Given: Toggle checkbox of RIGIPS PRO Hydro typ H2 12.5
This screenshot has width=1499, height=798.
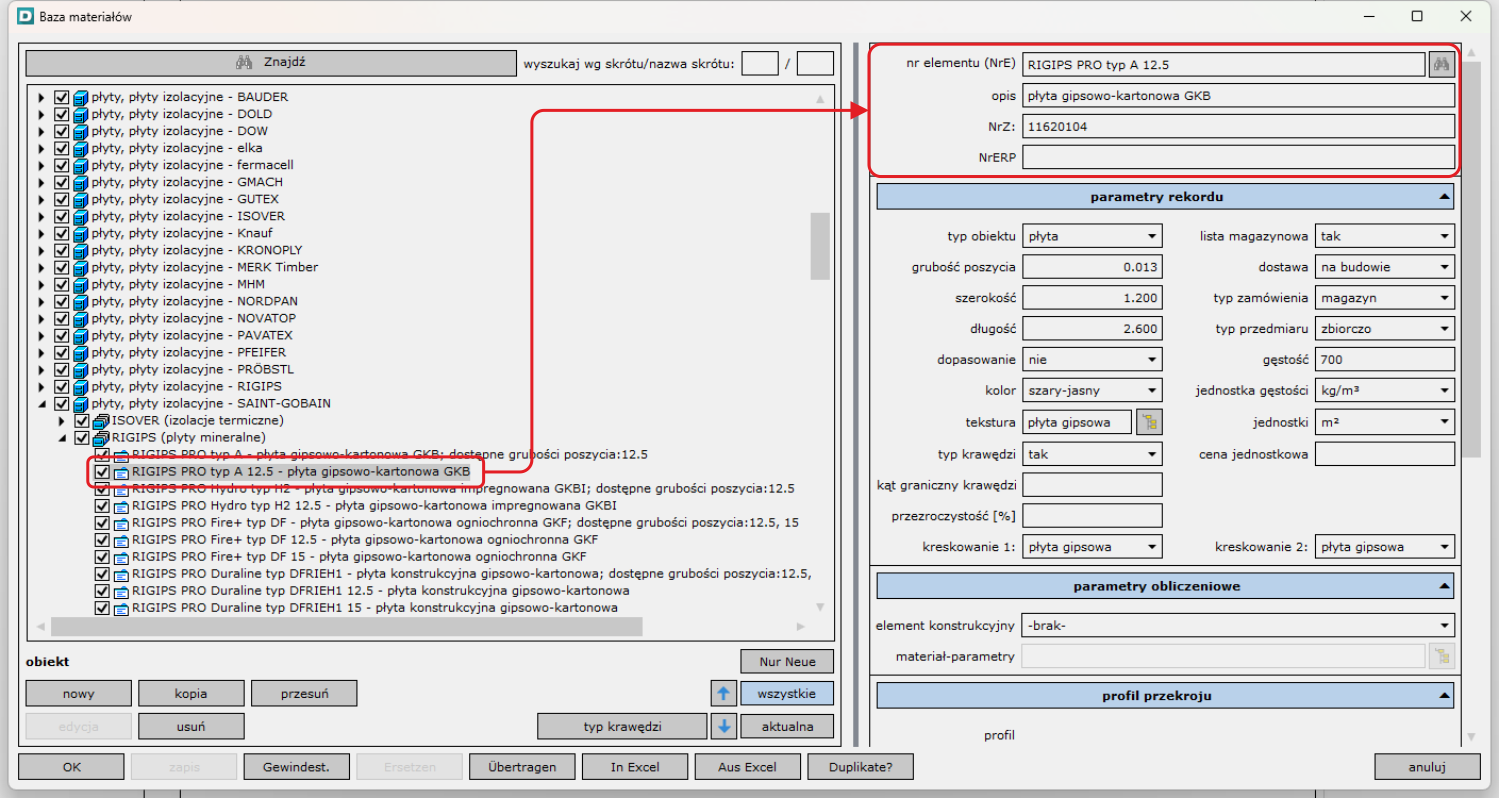Looking at the screenshot, I should pos(102,506).
